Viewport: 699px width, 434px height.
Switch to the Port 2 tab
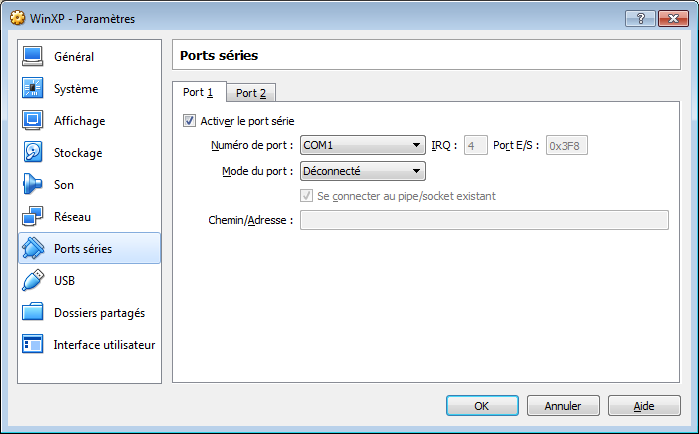pos(251,93)
